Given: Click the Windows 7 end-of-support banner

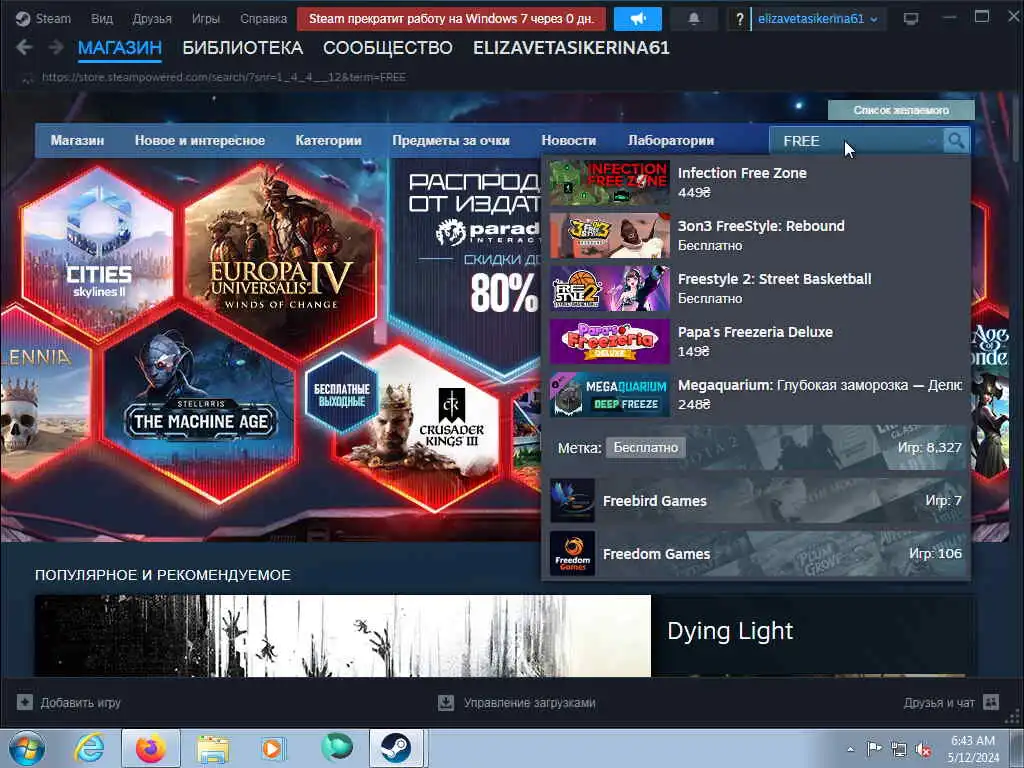Looking at the screenshot, I should click(451, 19).
